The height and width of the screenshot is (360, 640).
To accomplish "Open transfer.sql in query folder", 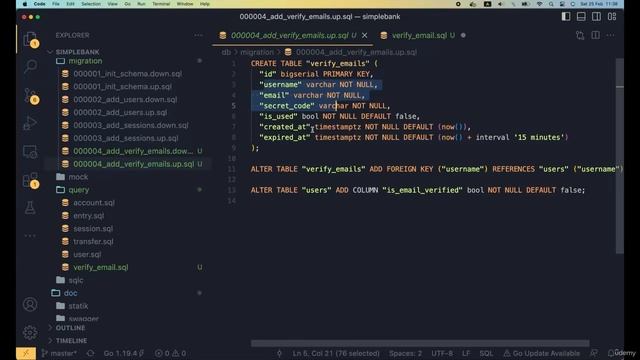I will coord(93,242).
